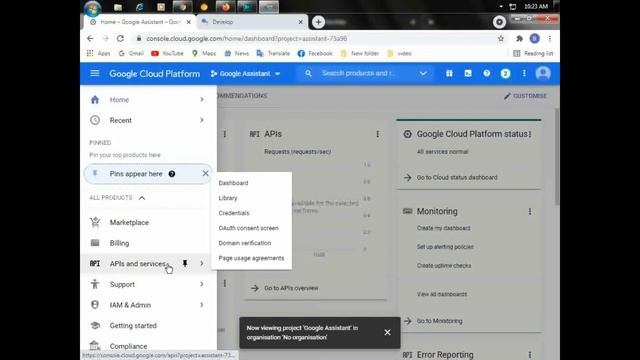The width and height of the screenshot is (640, 360).
Task: Open the hamburger navigation menu
Action: pyautogui.click(x=95, y=73)
